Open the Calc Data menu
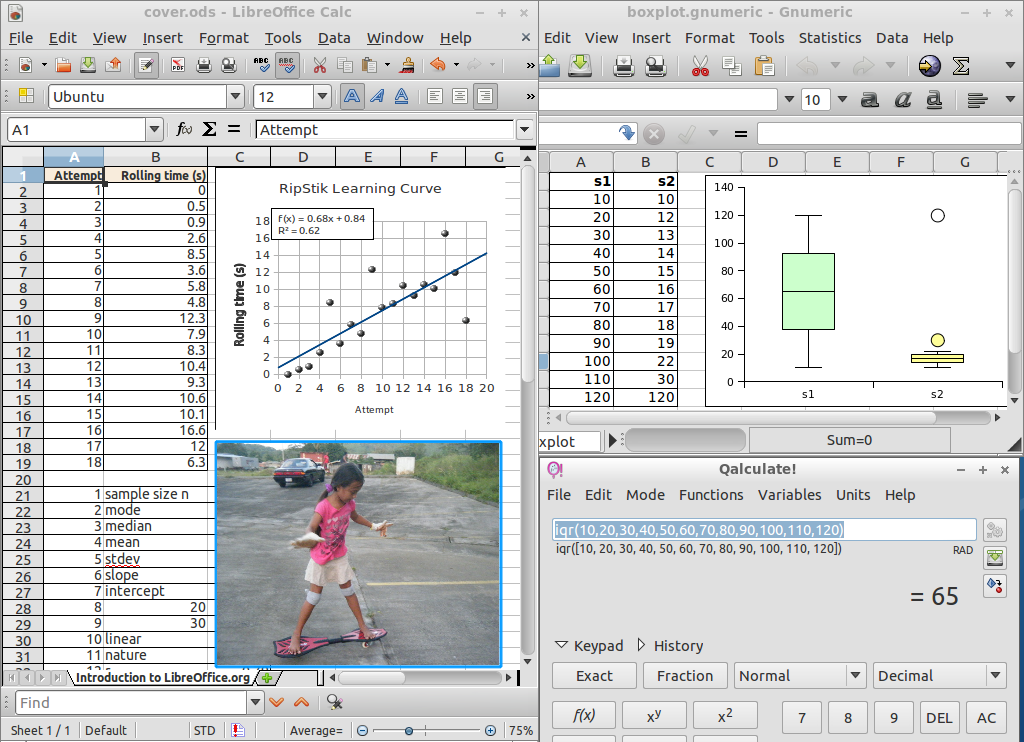The height and width of the screenshot is (742, 1024). (x=334, y=38)
